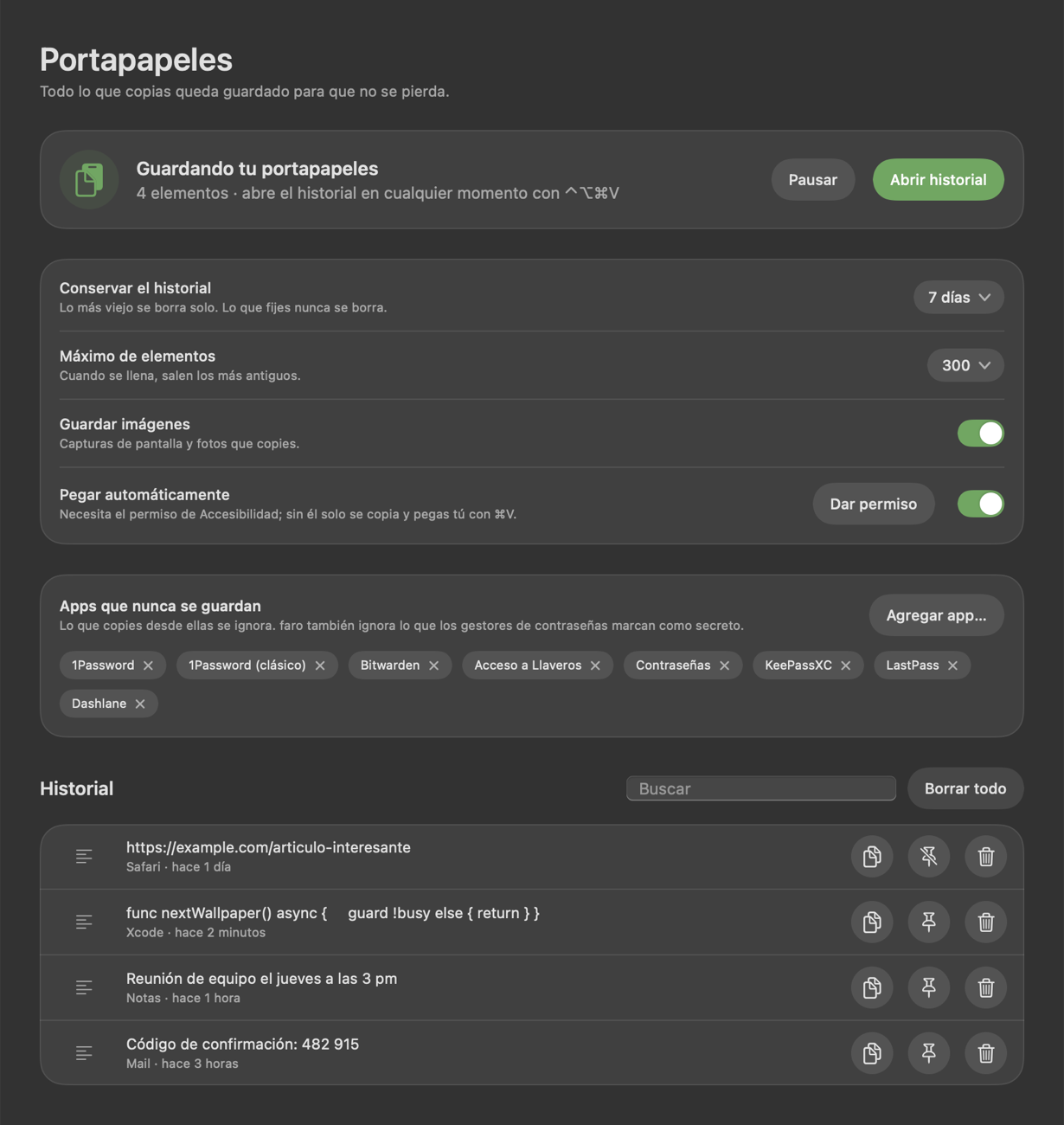Click Dar permiso button
1064x1125 pixels.
[x=874, y=504]
